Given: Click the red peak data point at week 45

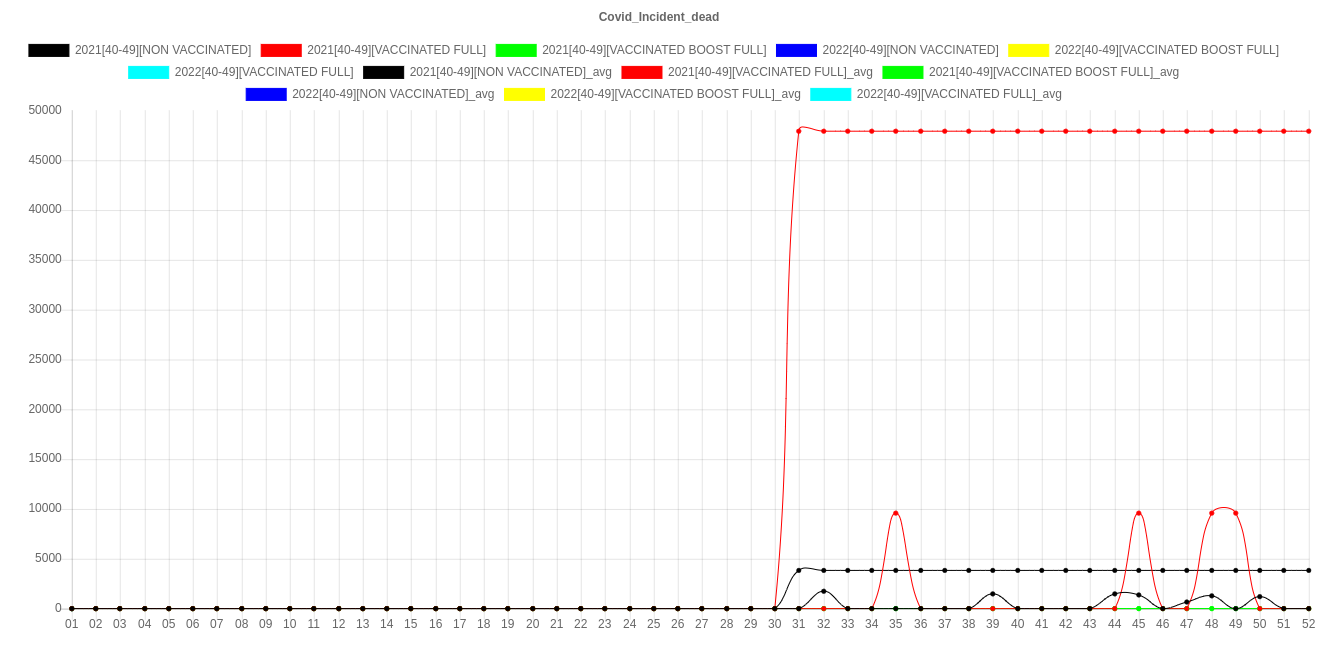Looking at the screenshot, I should tap(1138, 513).
